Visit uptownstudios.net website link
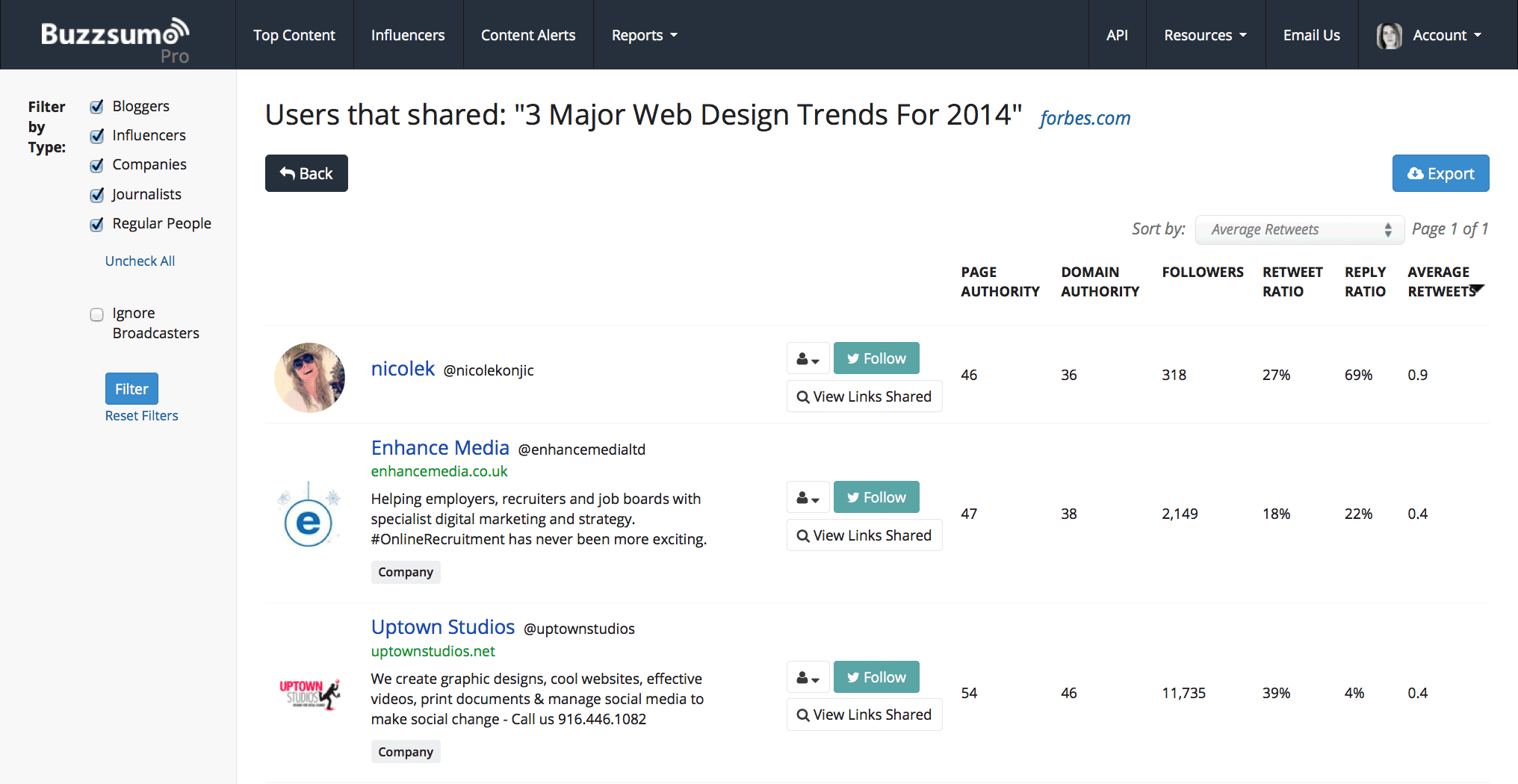The height and width of the screenshot is (784, 1518). (x=433, y=651)
